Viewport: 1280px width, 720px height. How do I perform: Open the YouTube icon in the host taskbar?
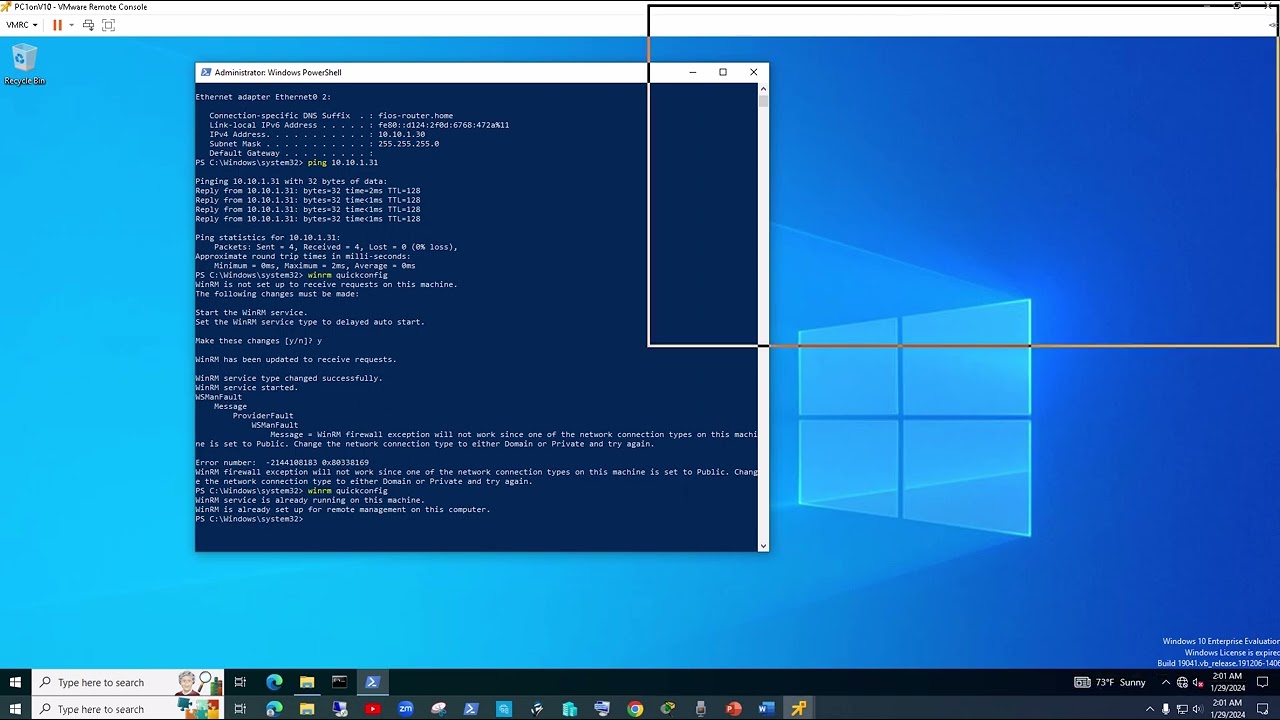pyautogui.click(x=373, y=709)
